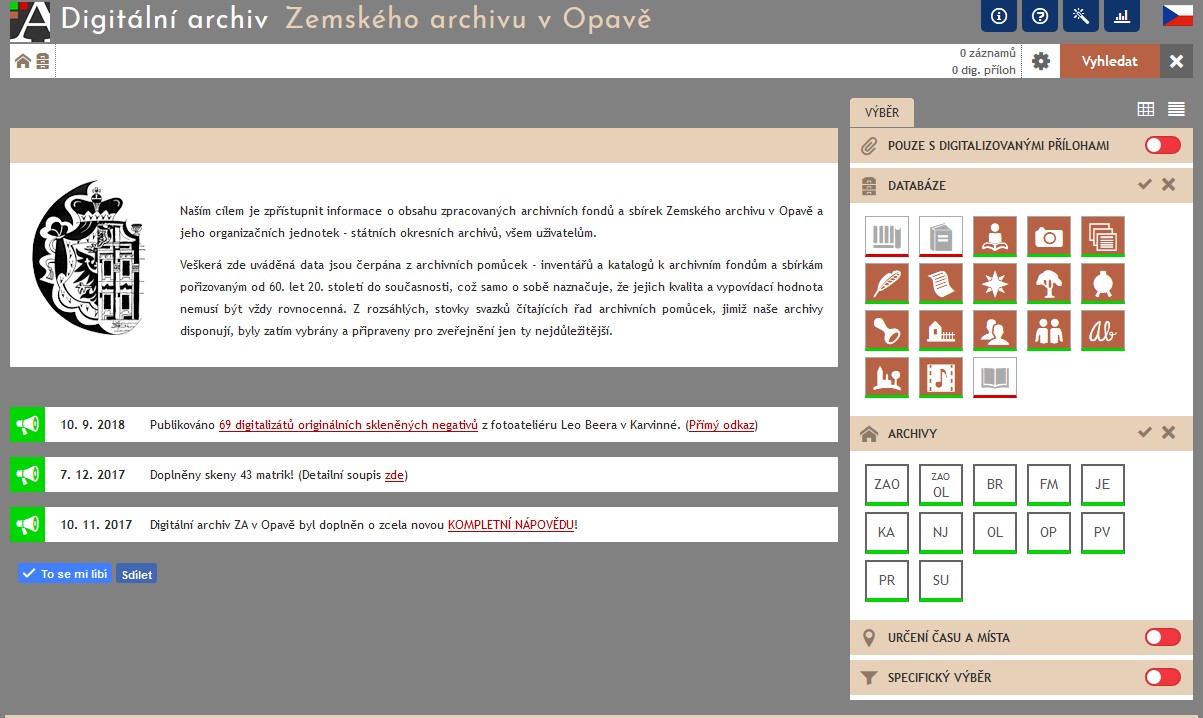
Task: Click the megaphone icon for 7. 12. 2017 news
Action: [27, 475]
